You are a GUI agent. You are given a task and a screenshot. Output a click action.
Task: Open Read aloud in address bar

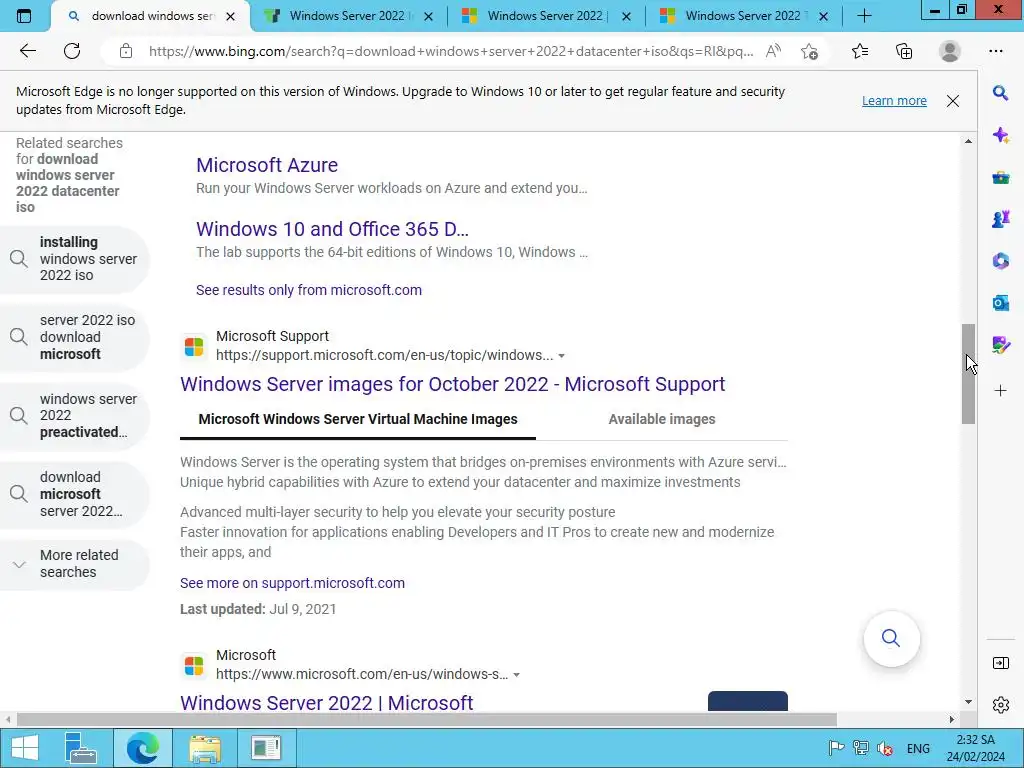tap(773, 51)
